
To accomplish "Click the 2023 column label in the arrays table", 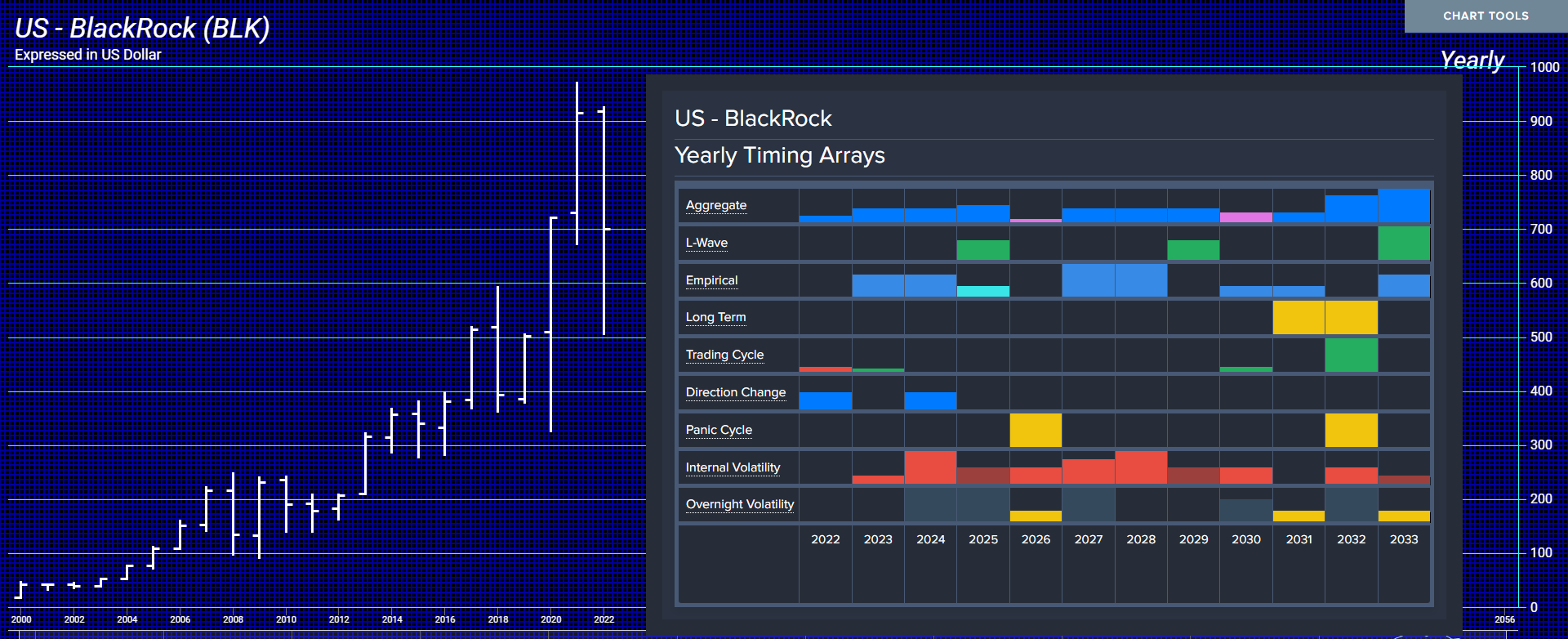I will pos(878,539).
